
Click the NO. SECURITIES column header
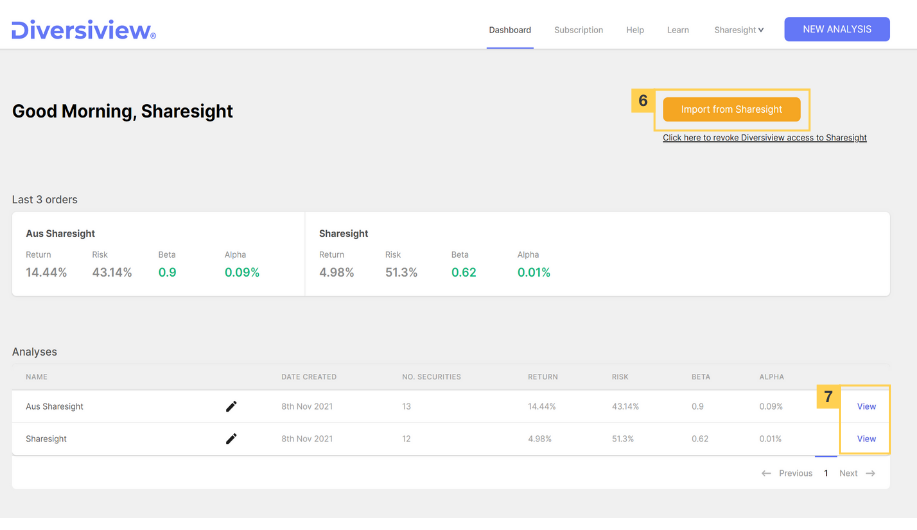point(431,377)
